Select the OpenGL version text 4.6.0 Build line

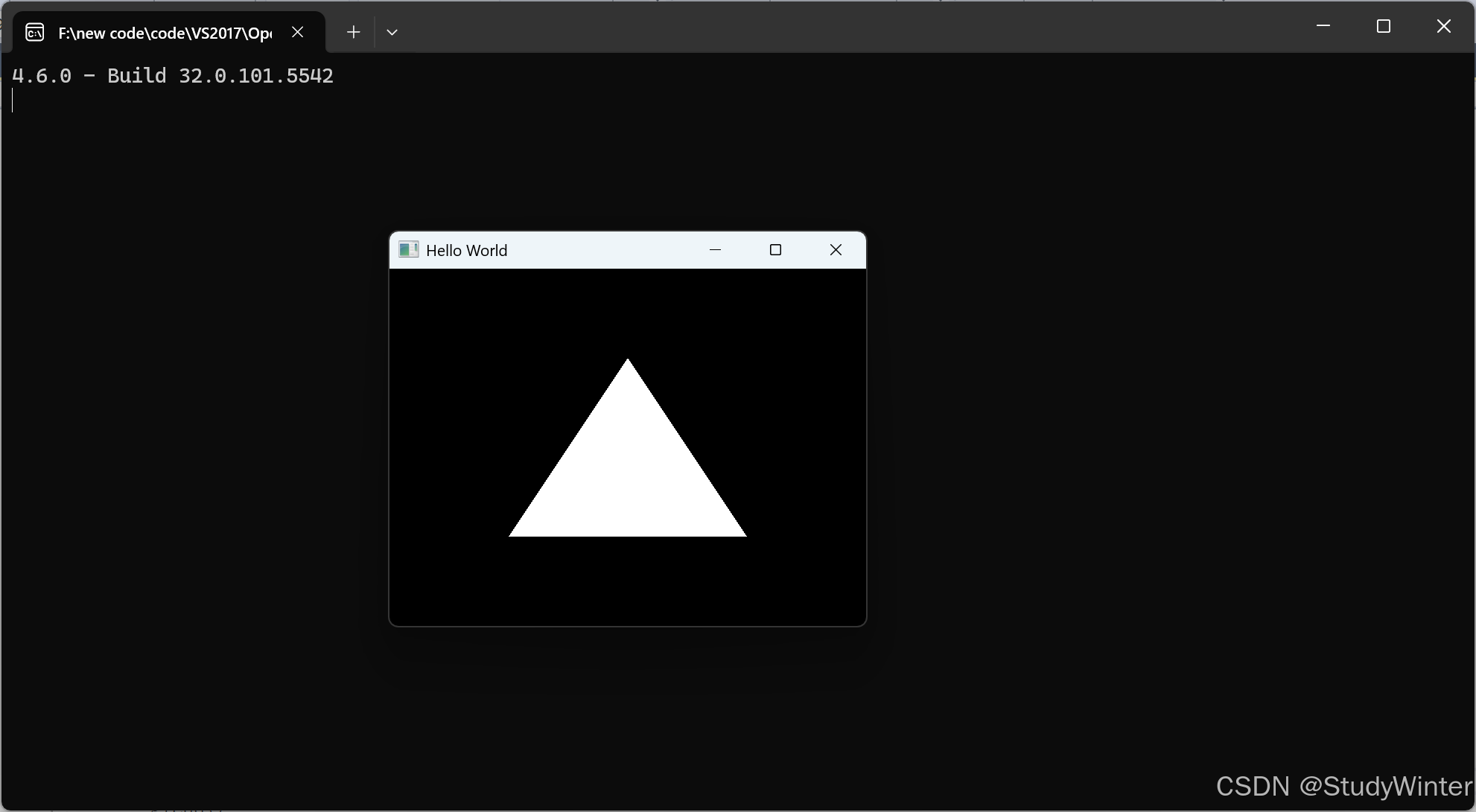173,74
